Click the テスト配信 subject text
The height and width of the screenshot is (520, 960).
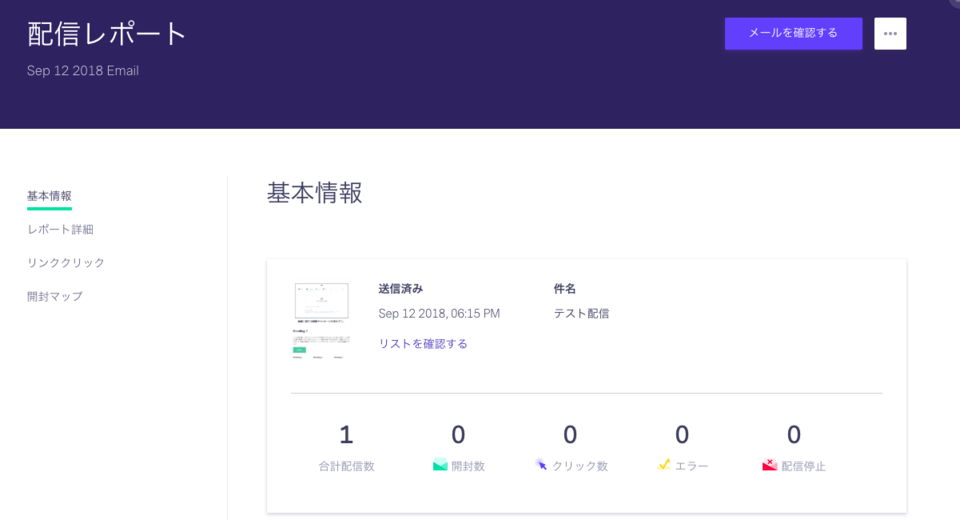[x=581, y=313]
